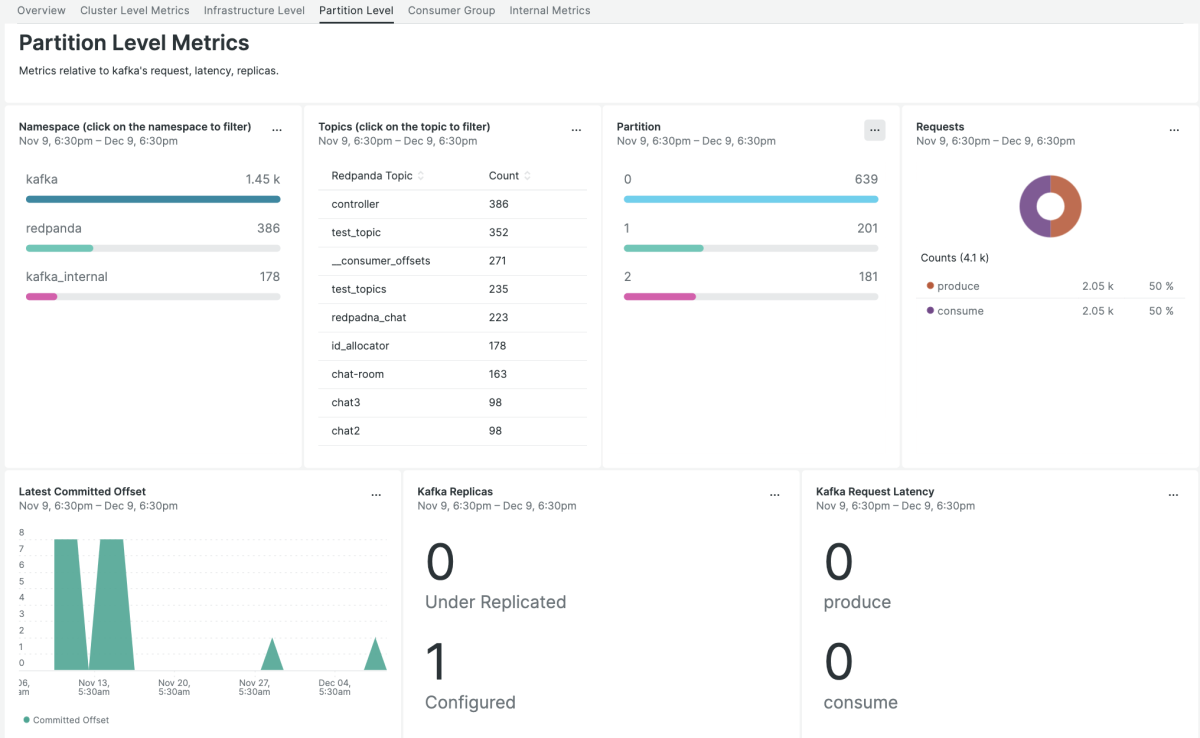
Task: Open the Requests widget ellipsis menu
Action: click(x=1174, y=130)
